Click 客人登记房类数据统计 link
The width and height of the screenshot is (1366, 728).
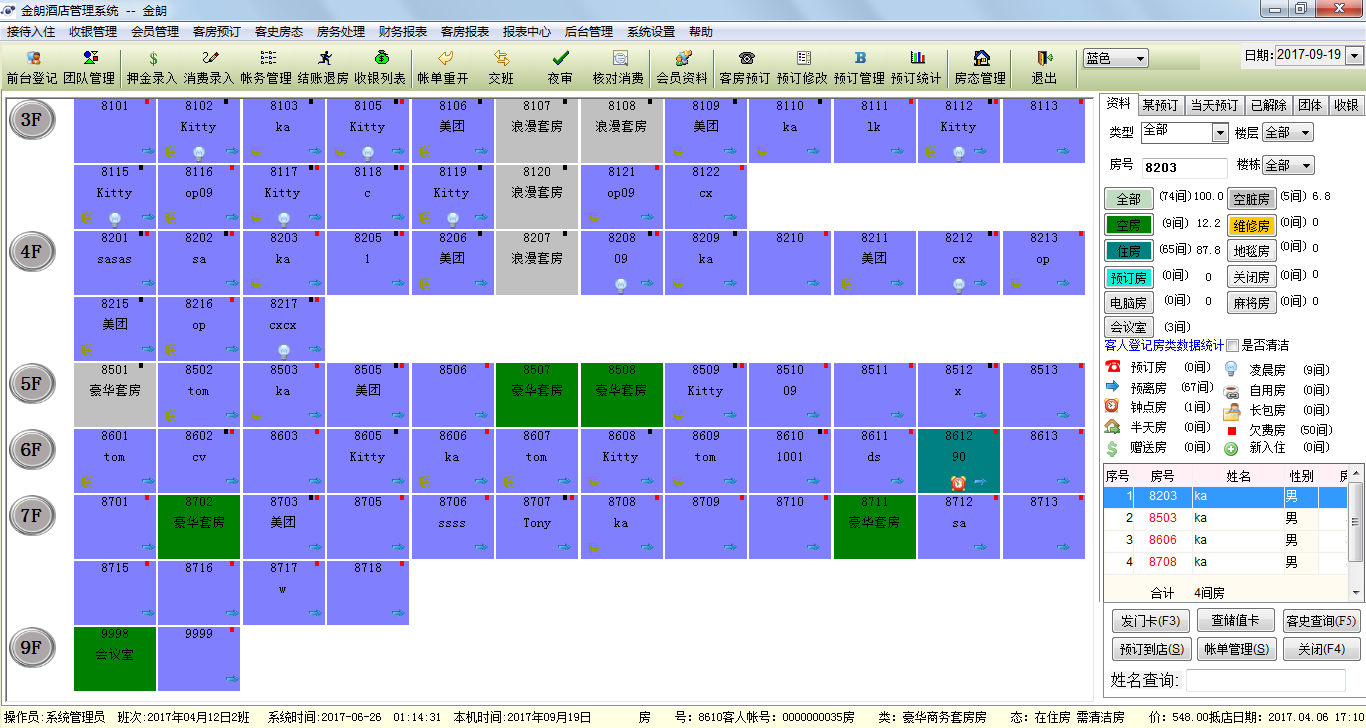tap(1164, 345)
